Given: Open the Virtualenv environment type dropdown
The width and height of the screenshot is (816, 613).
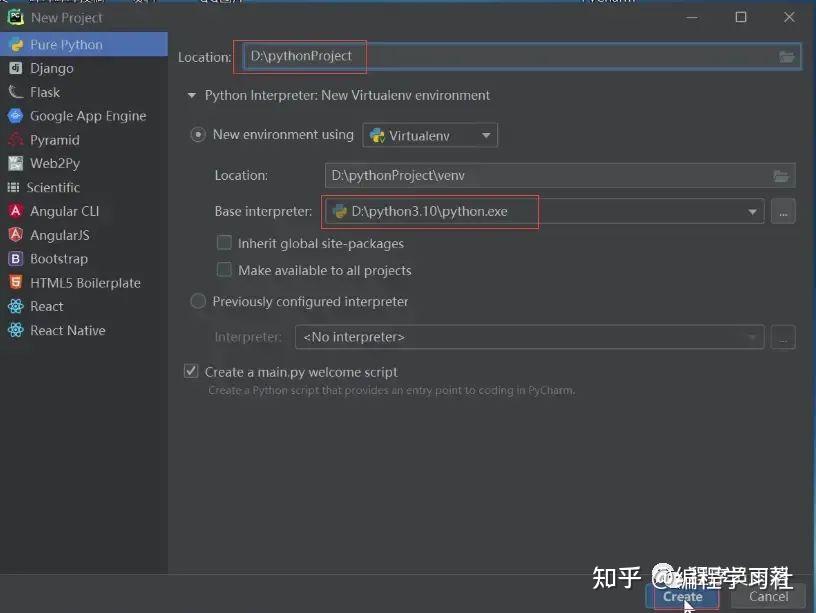Looking at the screenshot, I should (486, 135).
